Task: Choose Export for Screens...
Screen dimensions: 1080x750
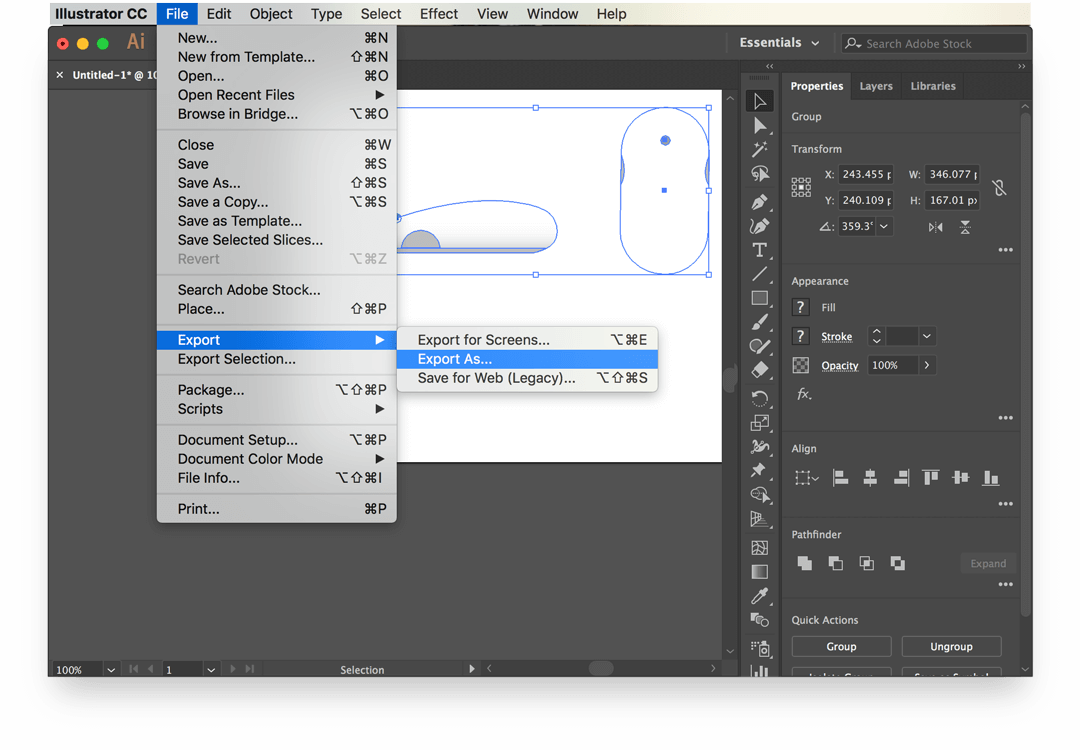Action: tap(527, 340)
